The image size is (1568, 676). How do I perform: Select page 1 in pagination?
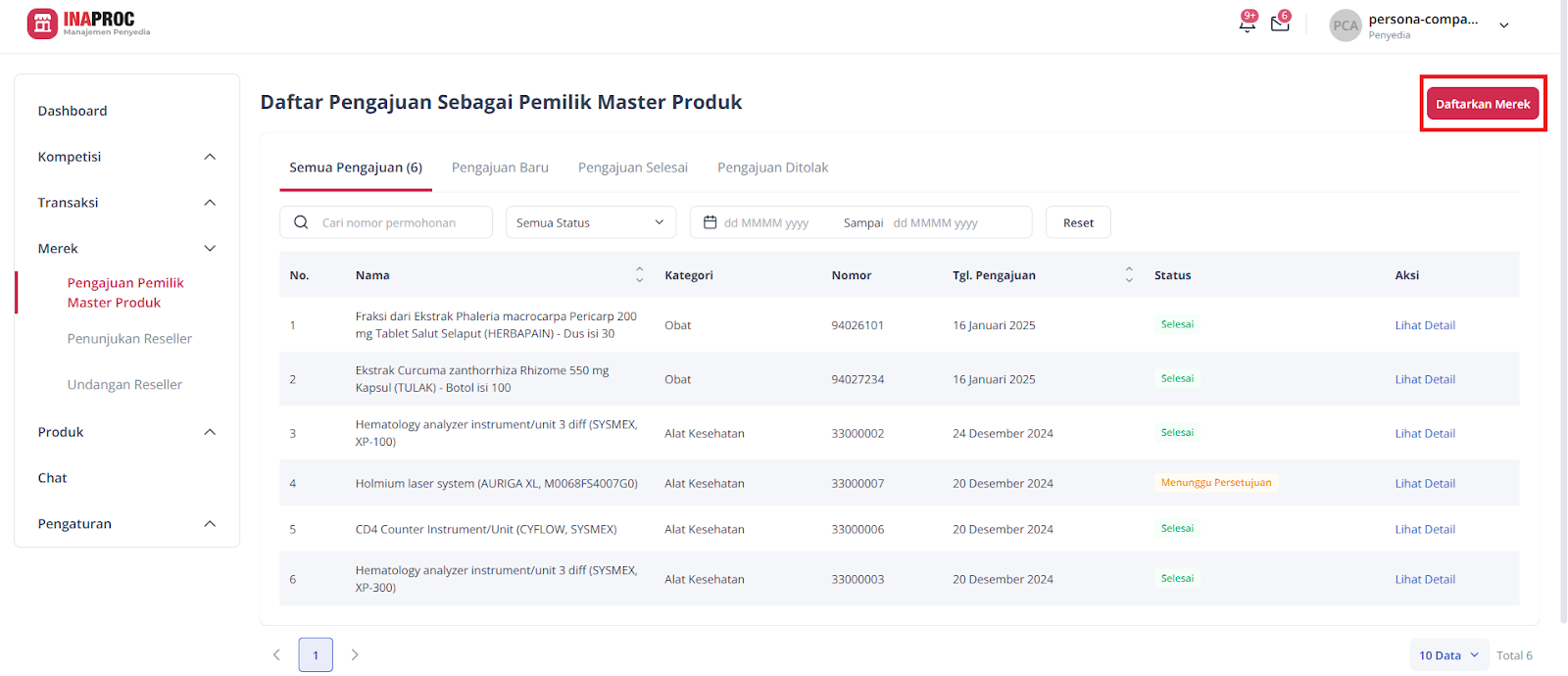pyautogui.click(x=316, y=654)
